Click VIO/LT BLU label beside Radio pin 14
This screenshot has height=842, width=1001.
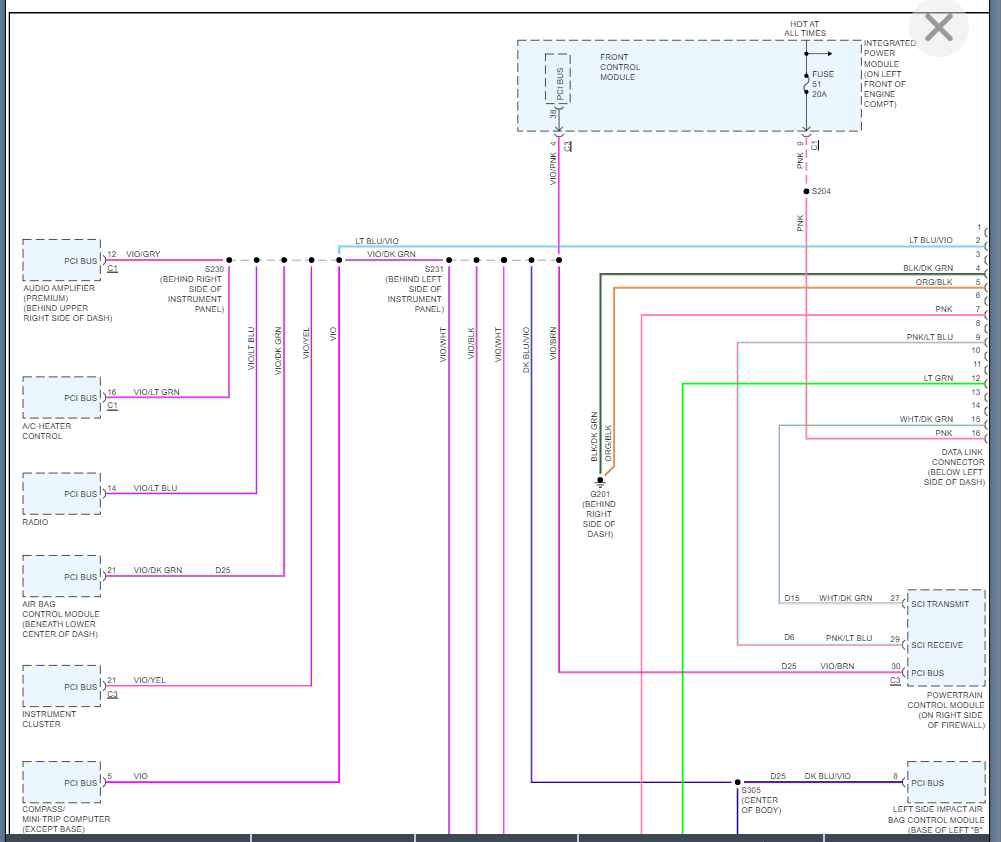coord(155,488)
